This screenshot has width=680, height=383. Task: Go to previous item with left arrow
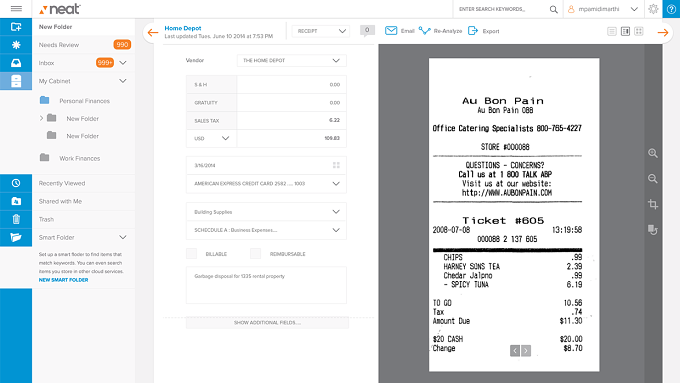pos(153,33)
